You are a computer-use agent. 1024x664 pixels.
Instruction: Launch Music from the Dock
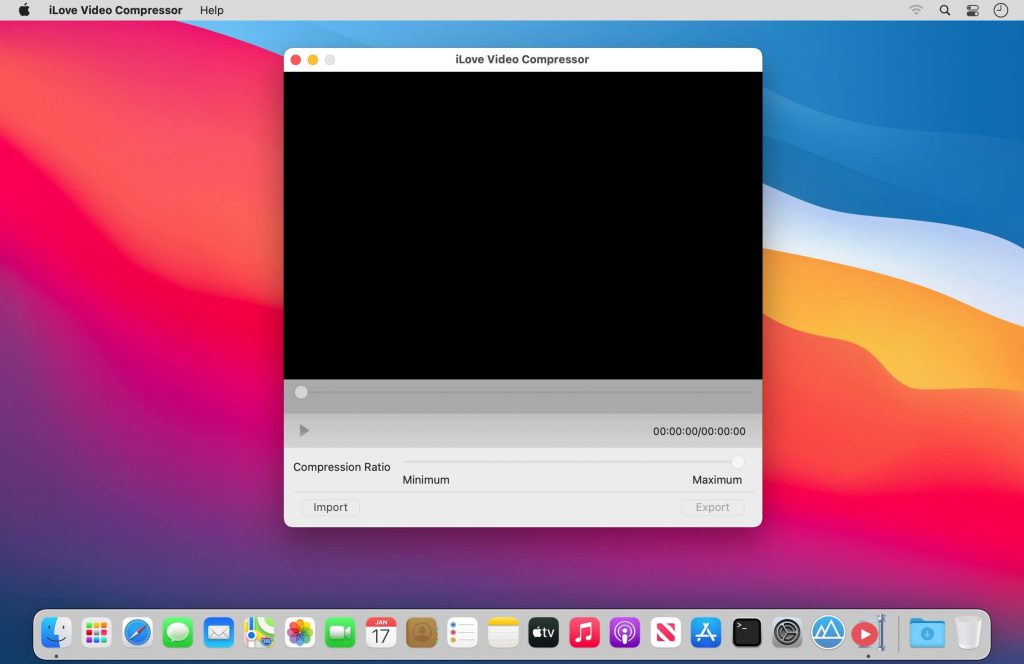(x=584, y=632)
